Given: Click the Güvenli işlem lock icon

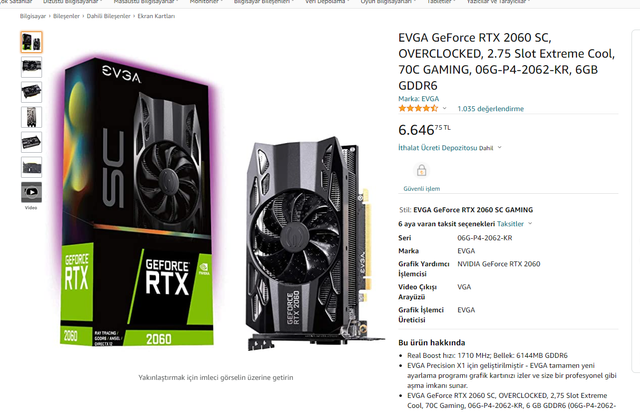Looking at the screenshot, I should [x=422, y=170].
